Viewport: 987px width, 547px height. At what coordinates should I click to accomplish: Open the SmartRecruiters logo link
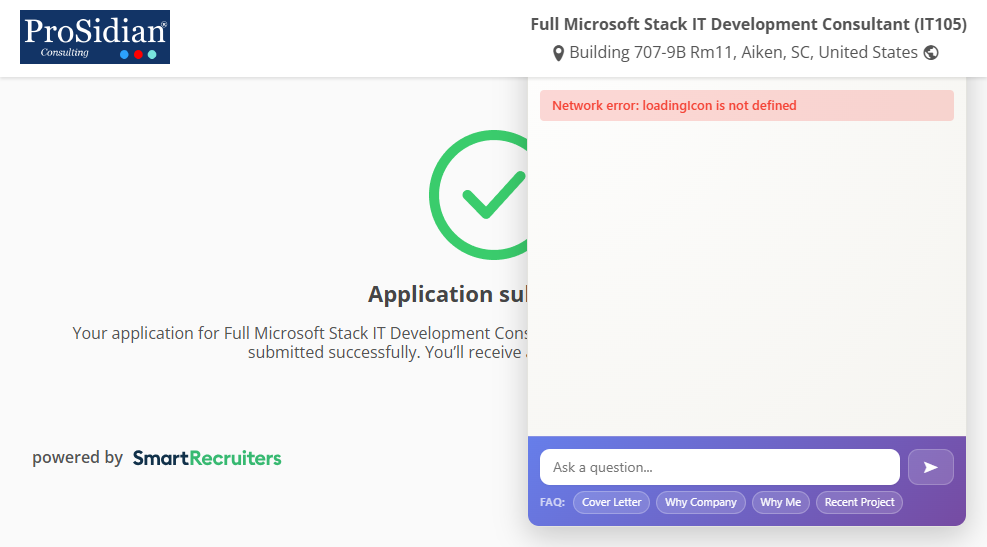[x=207, y=458]
